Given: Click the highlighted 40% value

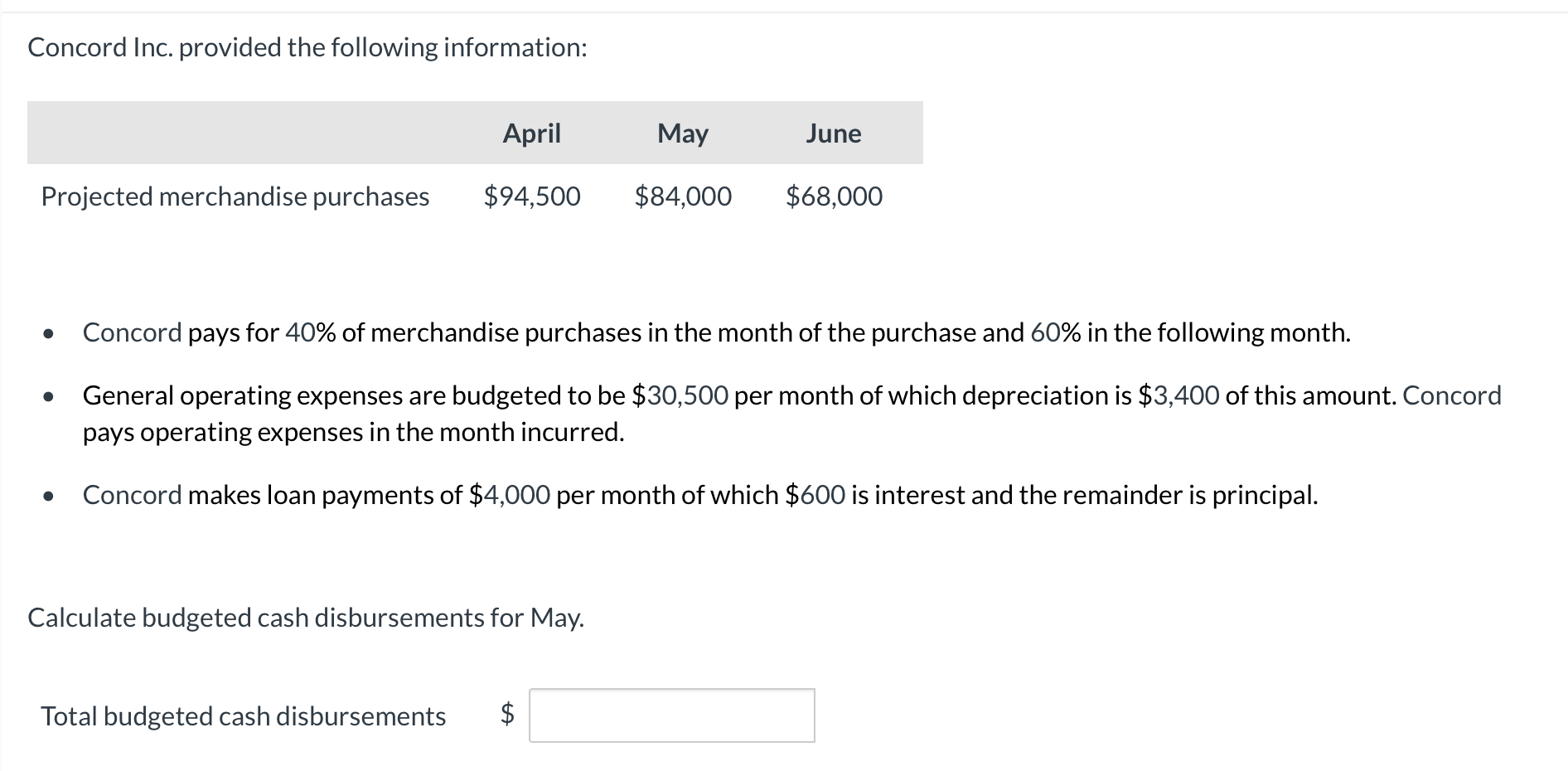Looking at the screenshot, I should [310, 332].
